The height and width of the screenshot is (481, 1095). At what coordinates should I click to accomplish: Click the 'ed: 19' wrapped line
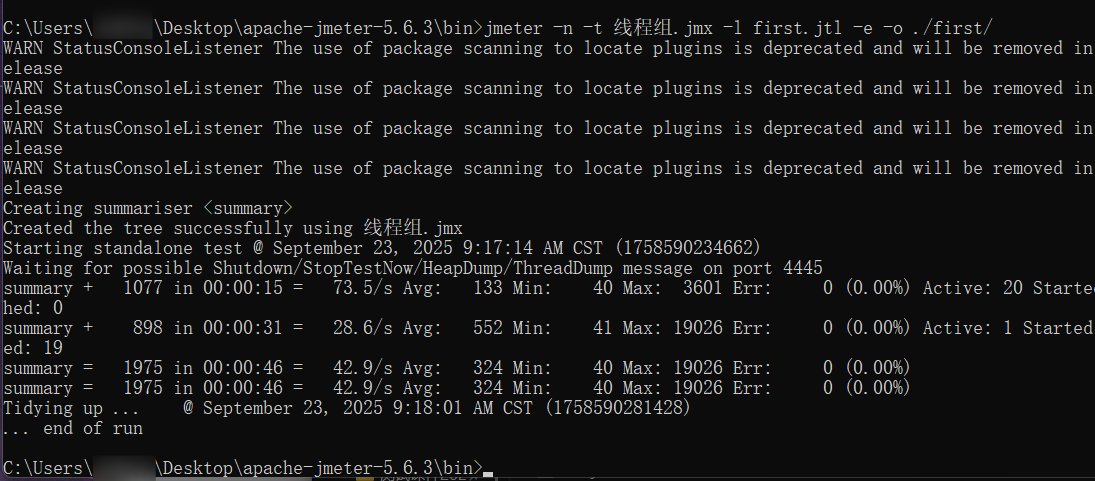point(33,348)
